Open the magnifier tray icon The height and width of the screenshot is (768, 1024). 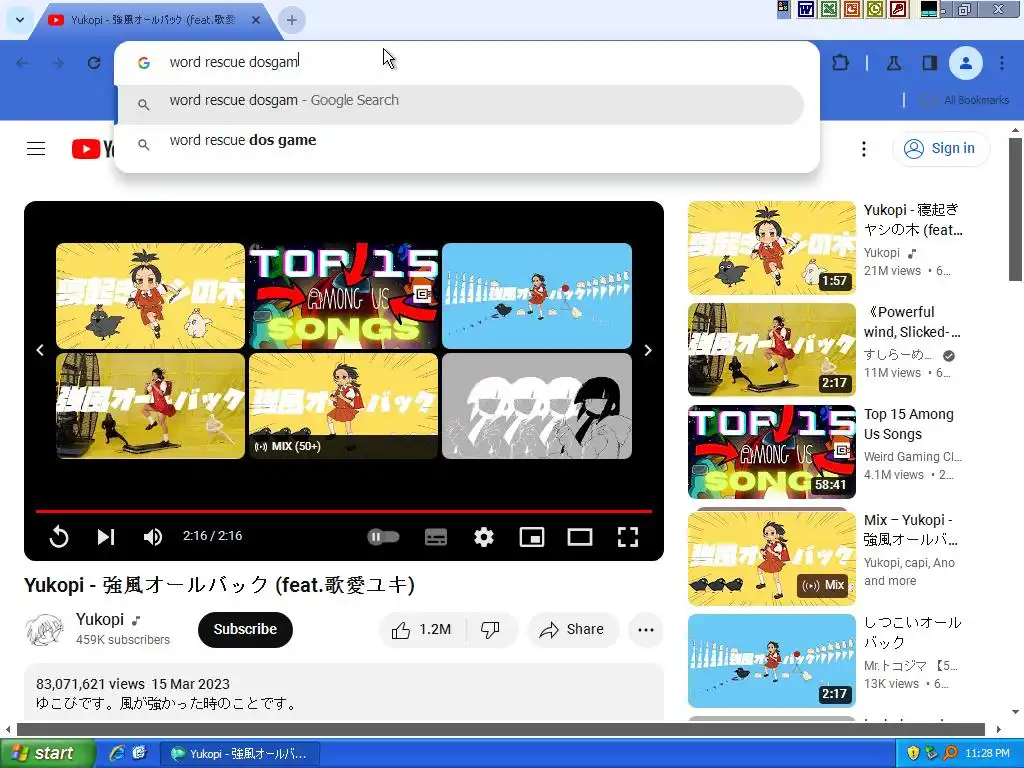[x=950, y=754]
